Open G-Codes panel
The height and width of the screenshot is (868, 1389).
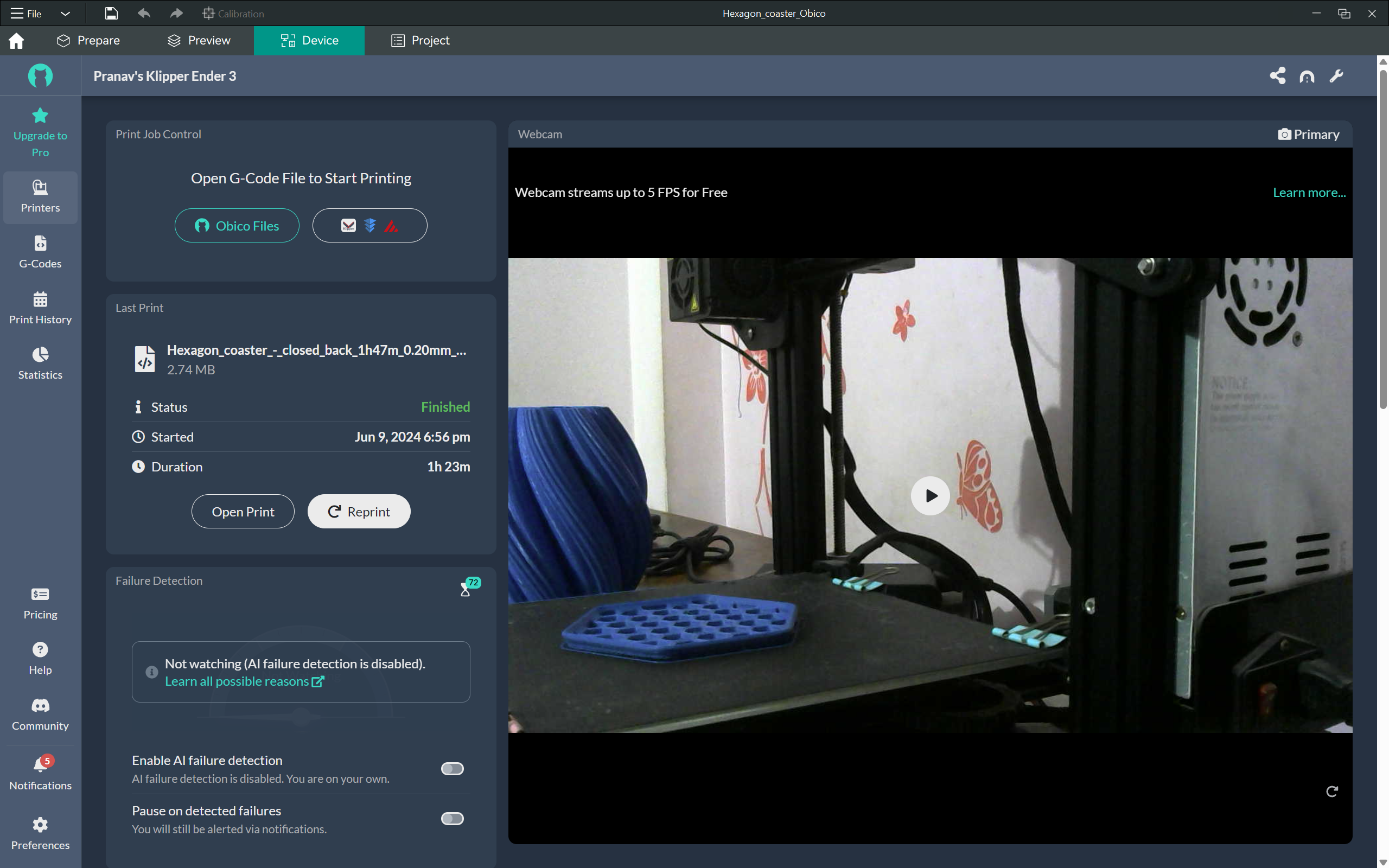[40, 252]
